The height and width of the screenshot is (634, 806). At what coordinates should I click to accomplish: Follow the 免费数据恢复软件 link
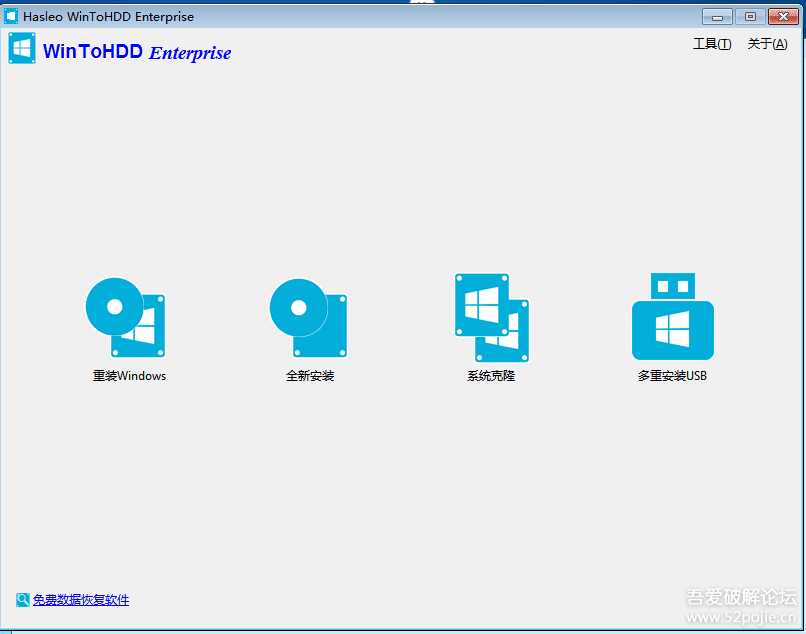click(x=81, y=600)
